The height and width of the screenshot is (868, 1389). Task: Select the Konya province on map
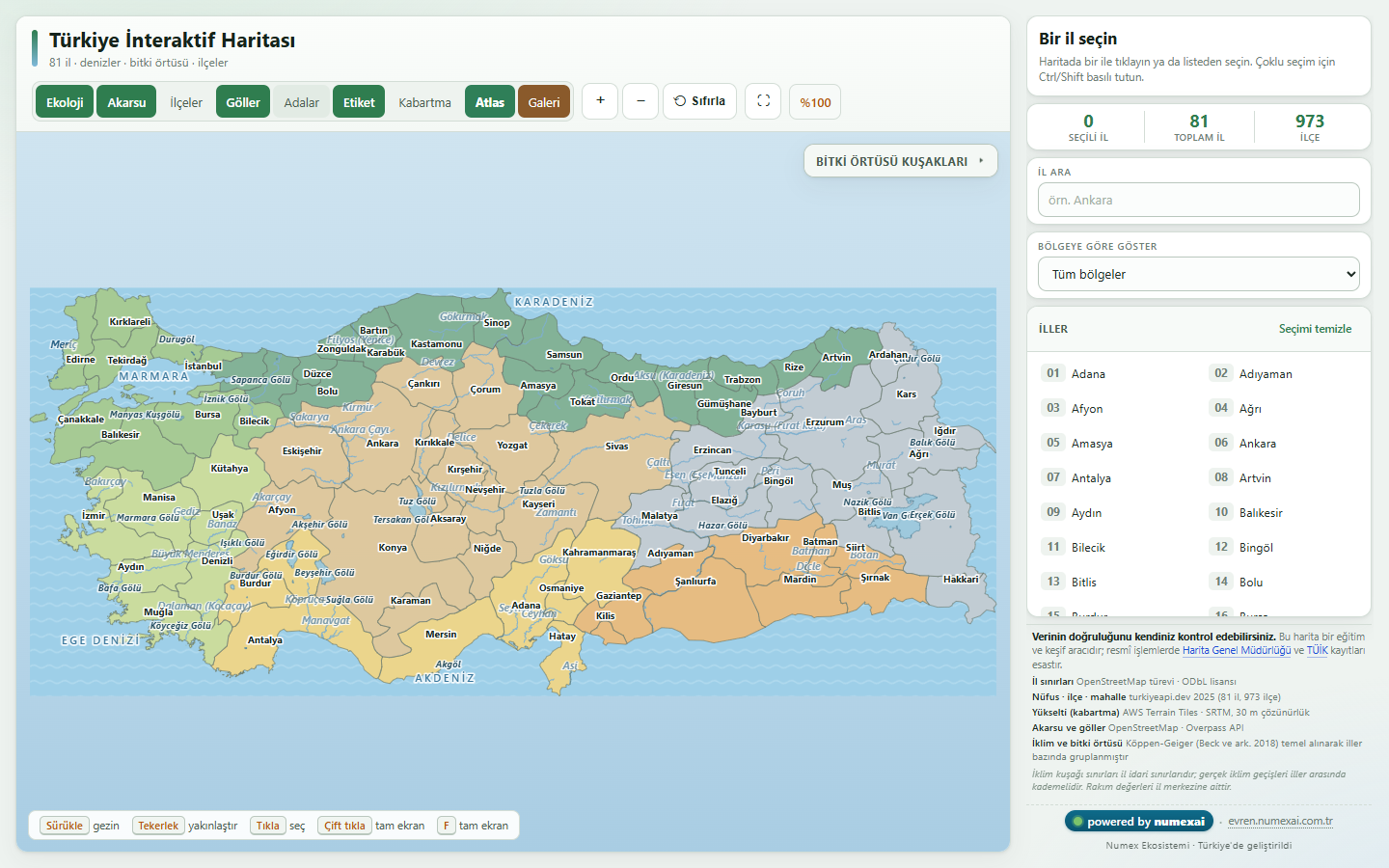(x=393, y=548)
